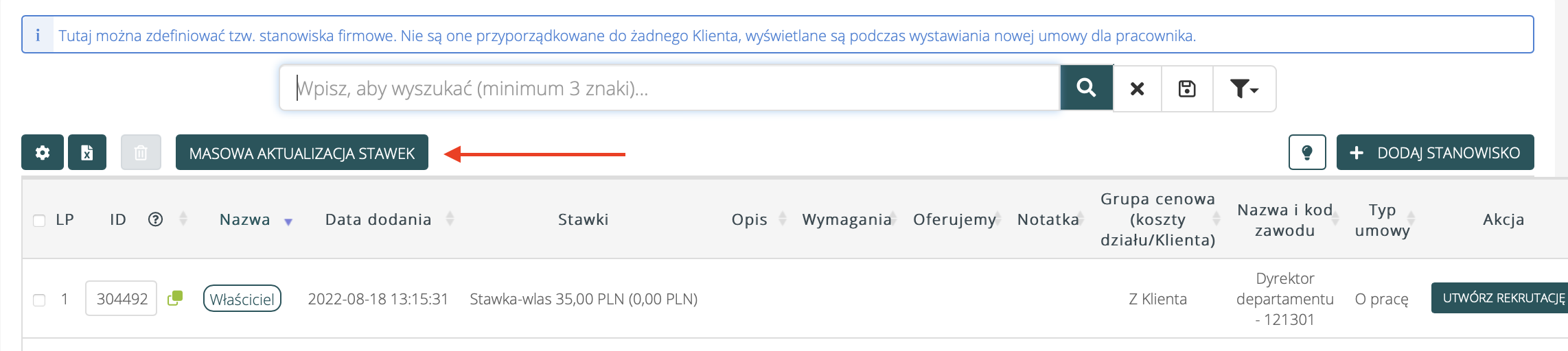Click the question mark help icon by ID
The width and height of the screenshot is (1568, 351).
pos(156,219)
